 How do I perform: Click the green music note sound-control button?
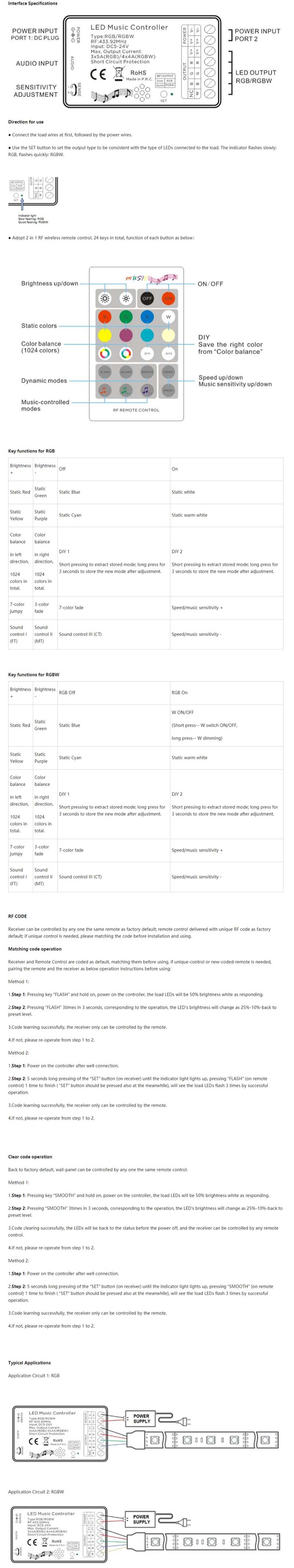(126, 390)
